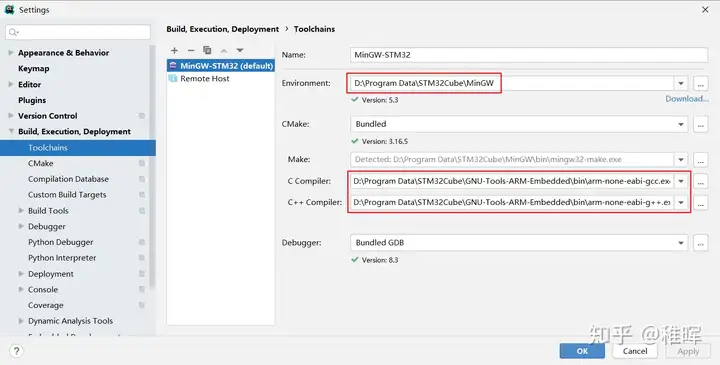Screen dimensions: 720x365
Task: Click the C Compiler path field
Action: click(512, 181)
